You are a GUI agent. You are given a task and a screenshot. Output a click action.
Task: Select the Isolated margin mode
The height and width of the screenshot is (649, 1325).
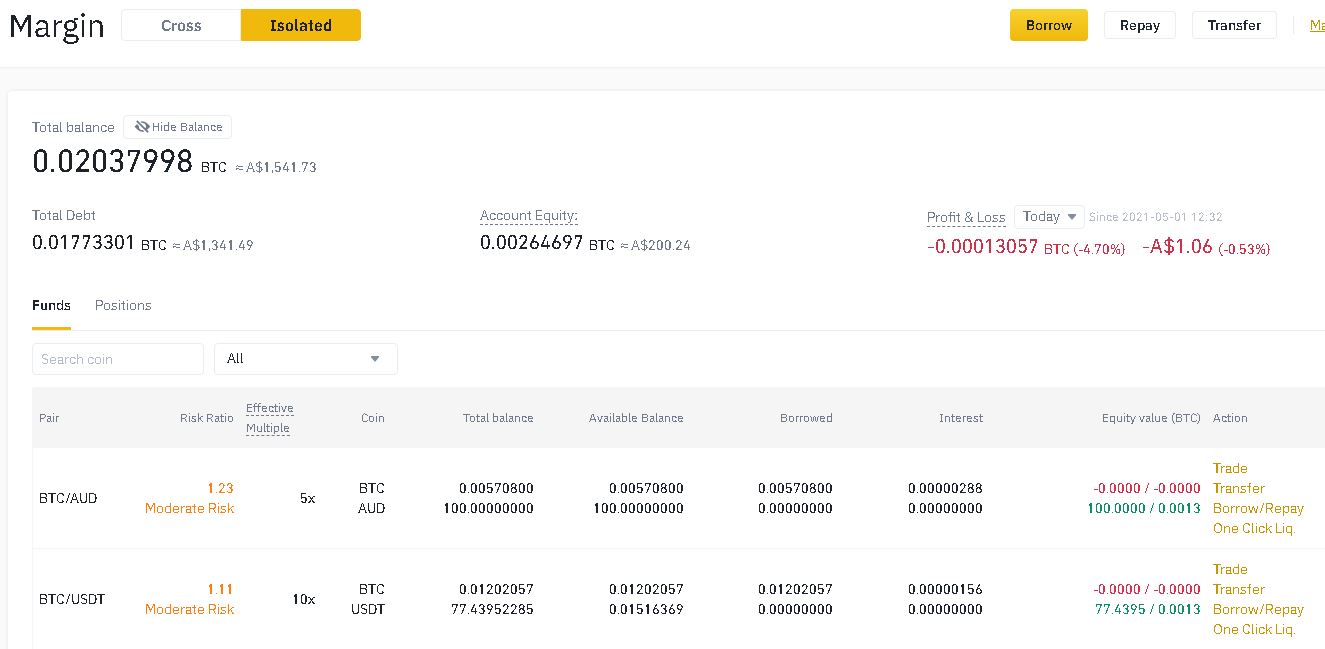tap(301, 25)
